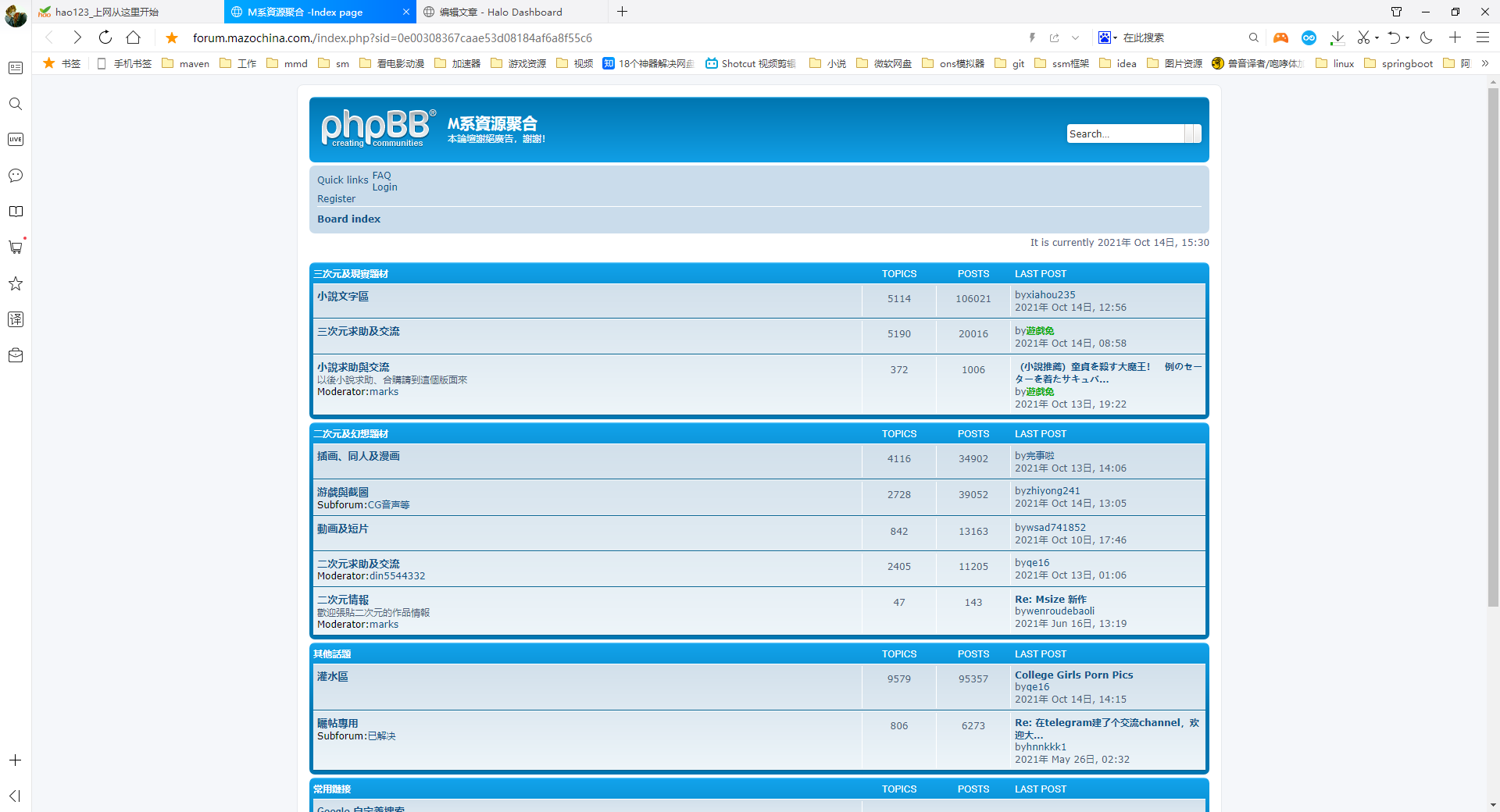The image size is (1500, 812).
Task: Open 灌水區 forum
Action: (x=332, y=677)
